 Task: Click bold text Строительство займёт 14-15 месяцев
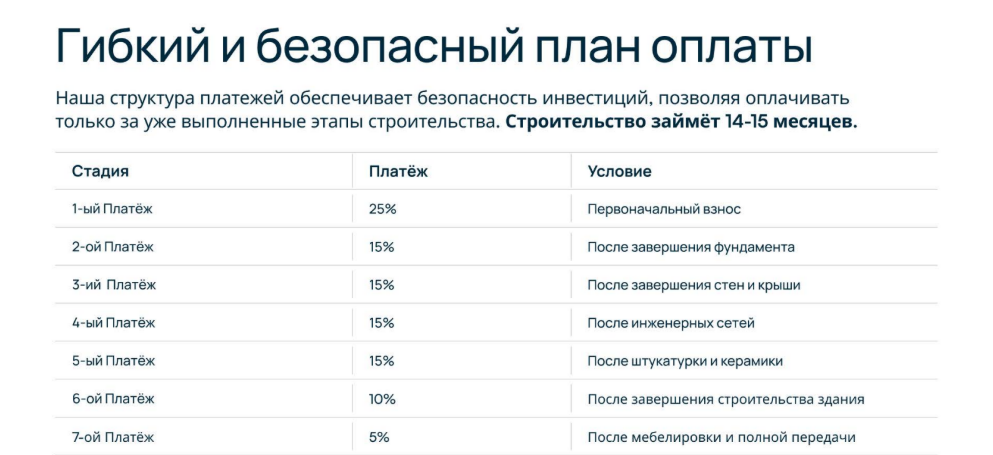coord(681,122)
